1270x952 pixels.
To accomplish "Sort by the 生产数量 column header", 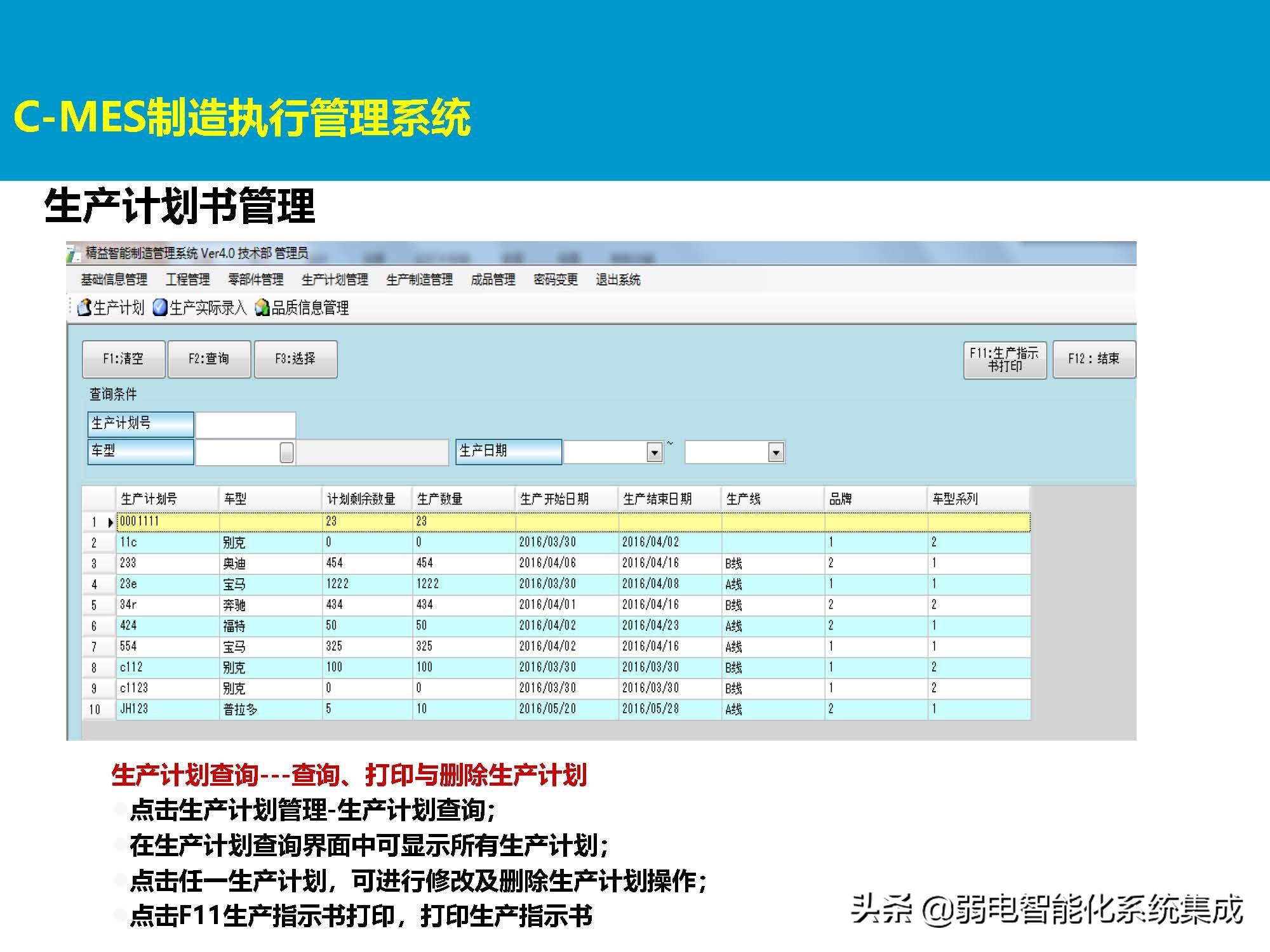I will pos(464,499).
